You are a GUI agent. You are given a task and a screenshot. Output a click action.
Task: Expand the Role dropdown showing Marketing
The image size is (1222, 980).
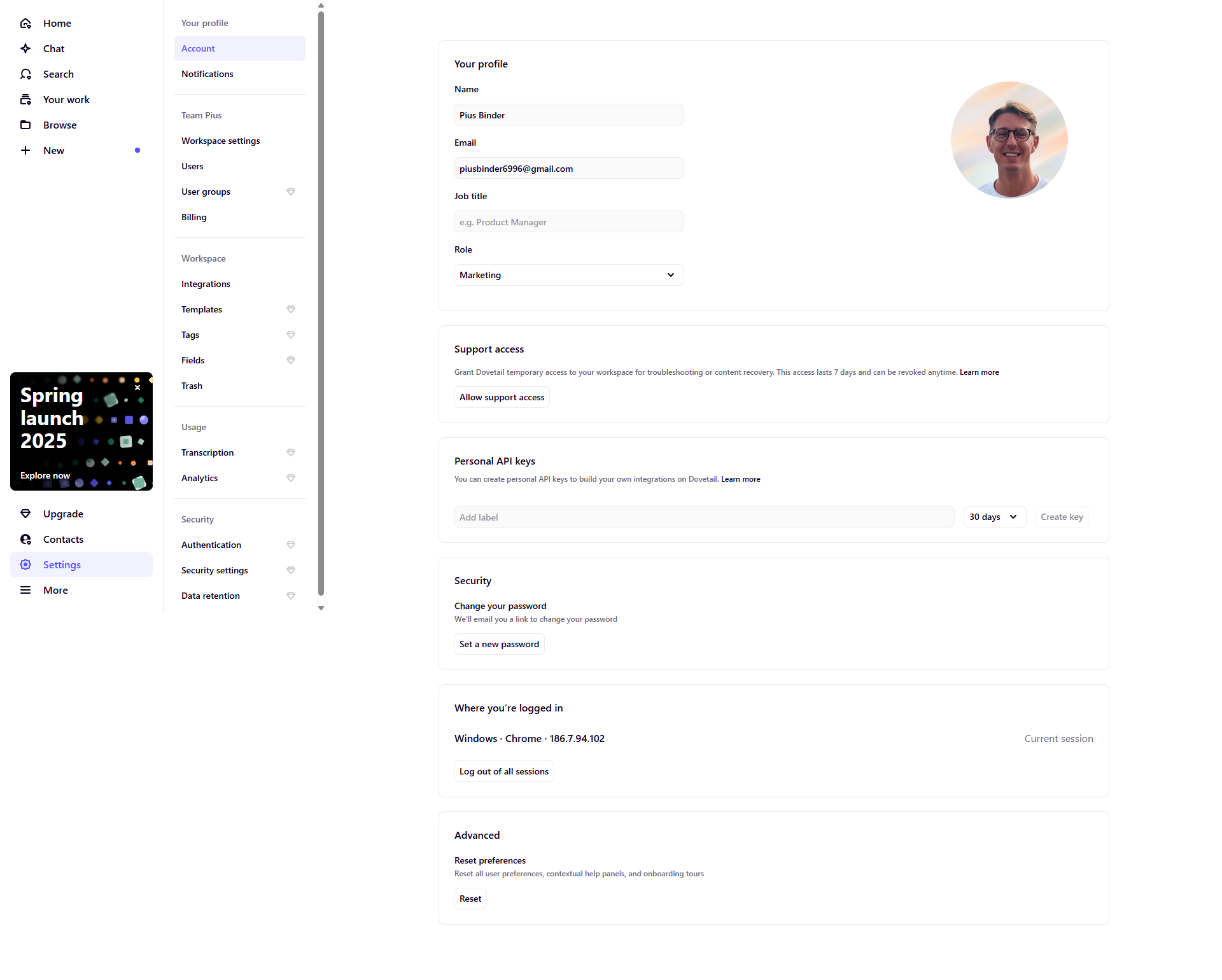568,275
